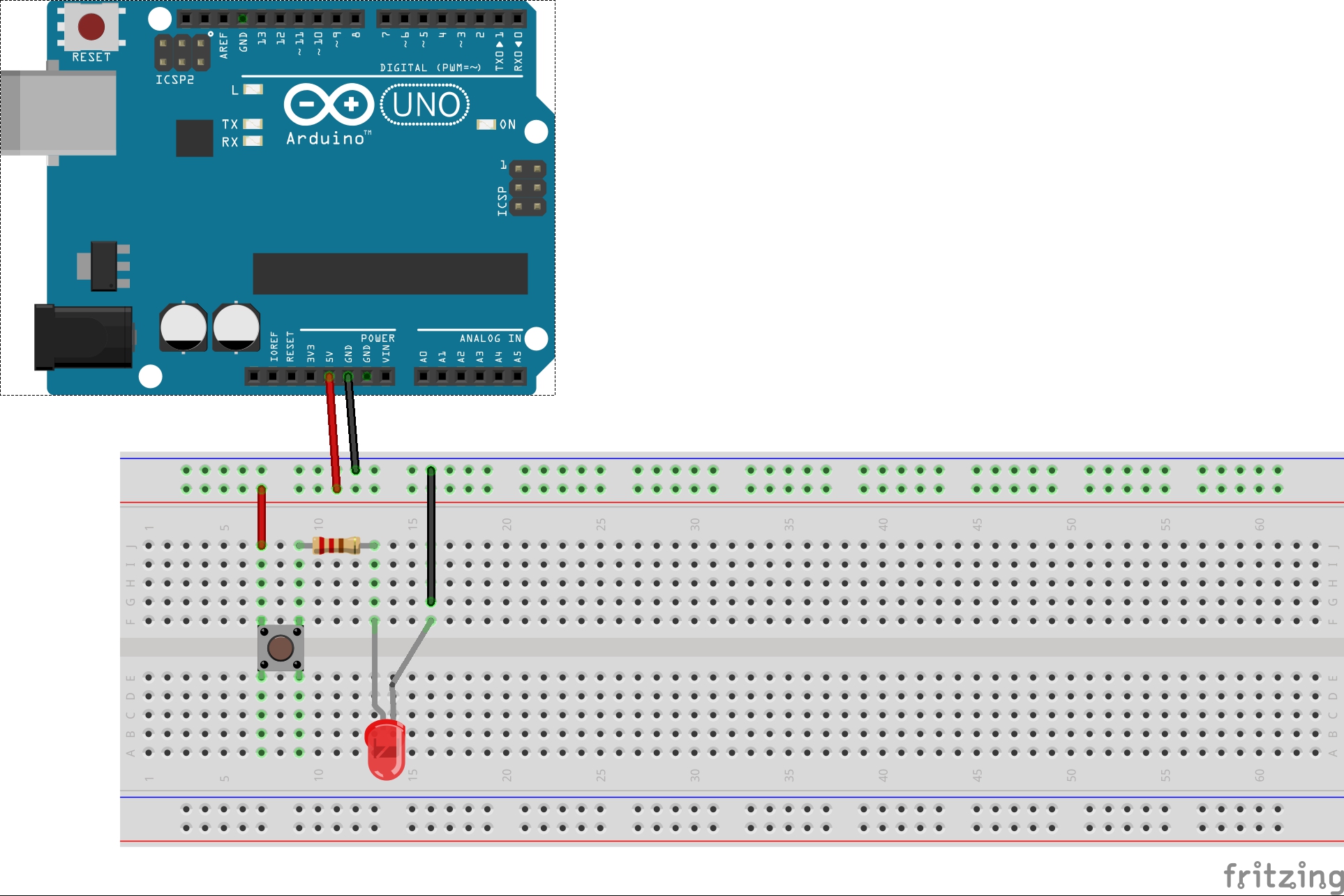Click the pushbutton switch on breadboard
Screen dimensions: 1344x896
click(281, 648)
